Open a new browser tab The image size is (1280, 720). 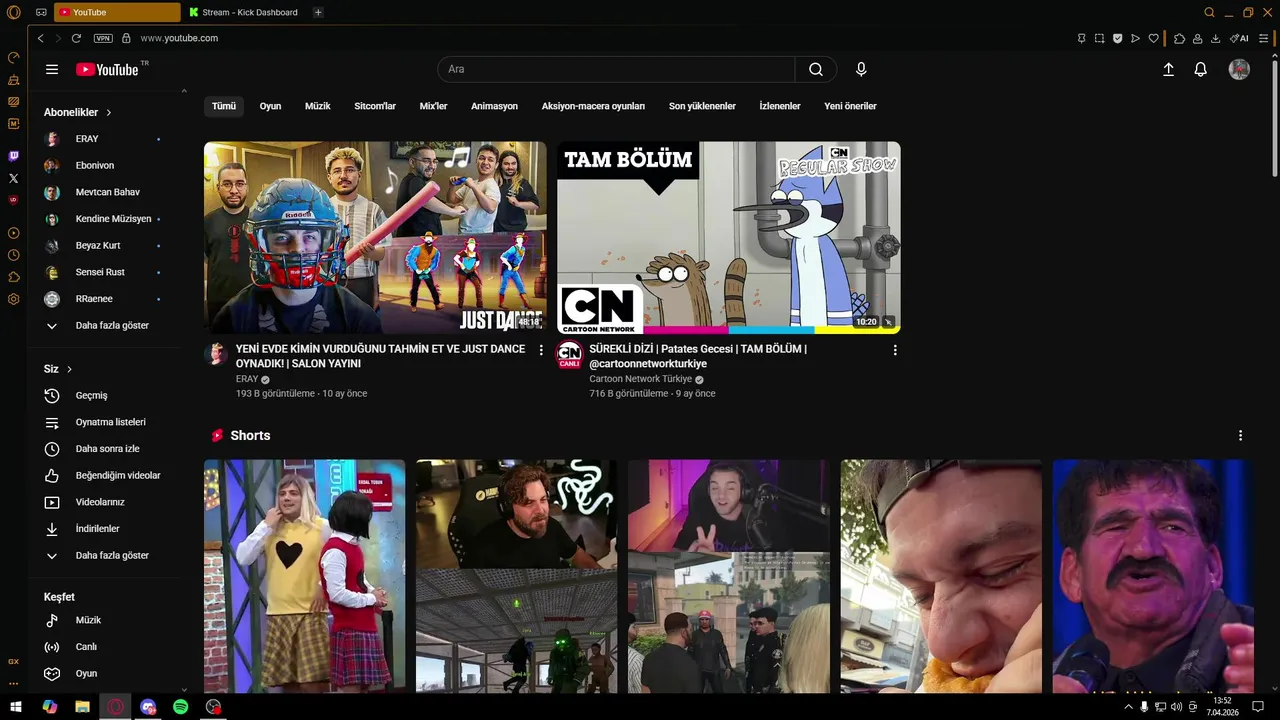pos(318,12)
